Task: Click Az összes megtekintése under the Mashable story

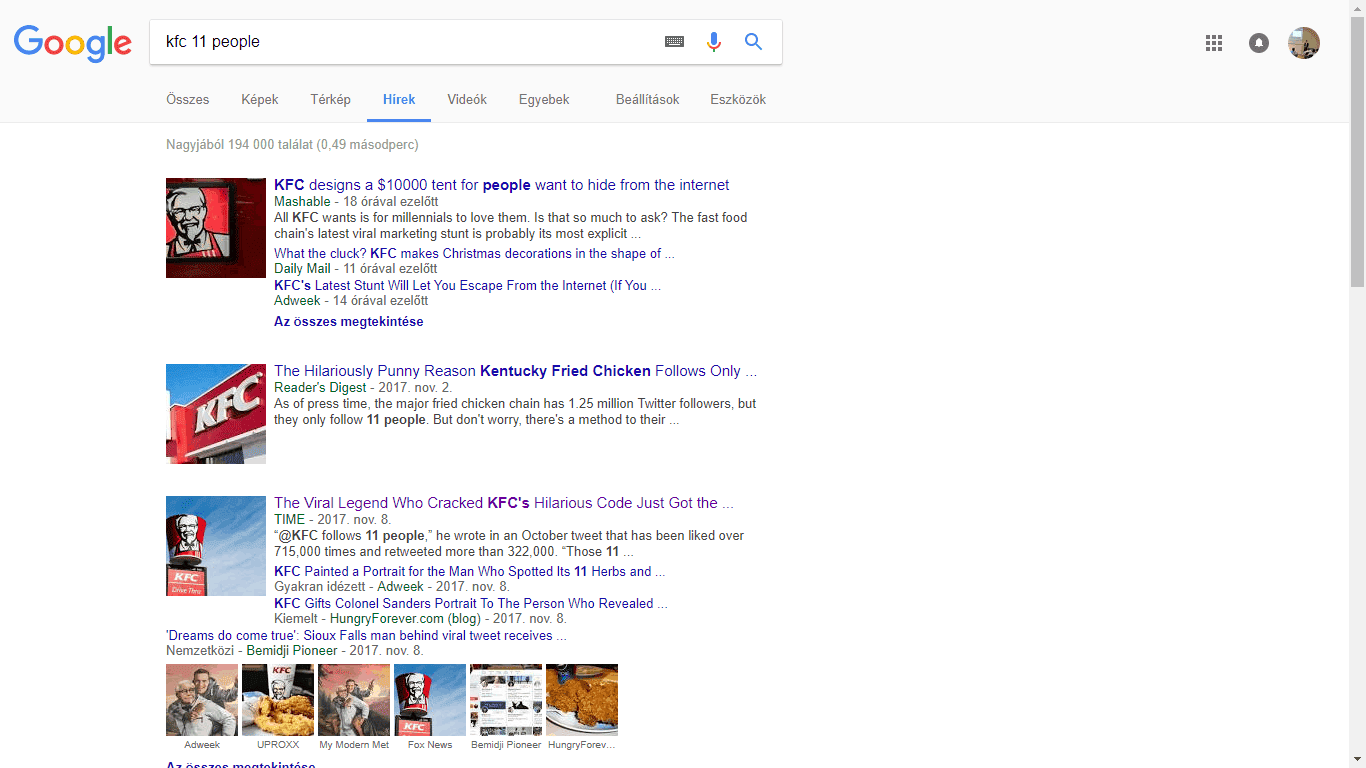Action: click(x=349, y=322)
